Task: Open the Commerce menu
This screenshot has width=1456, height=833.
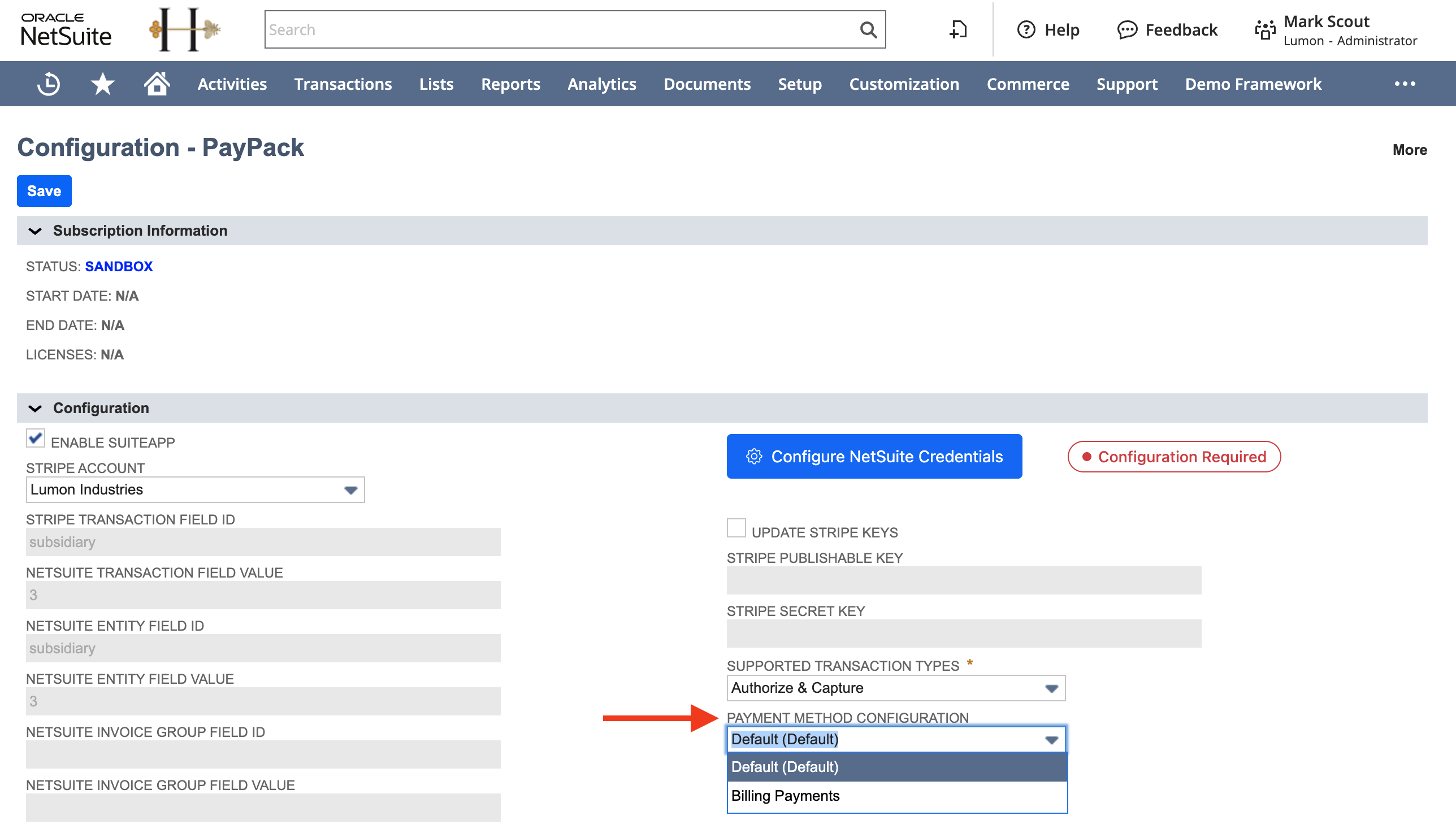Action: coord(1028,84)
